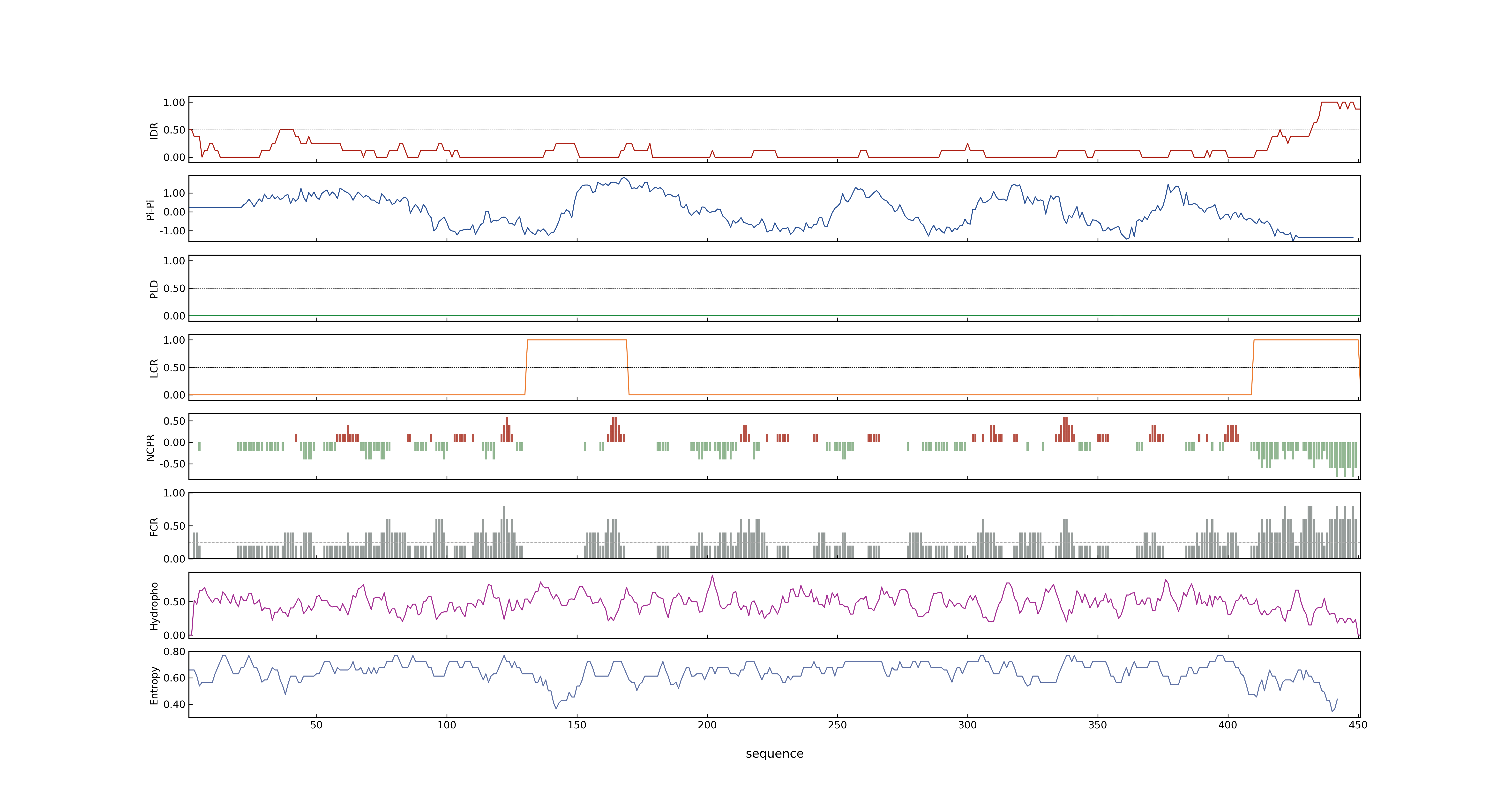
Task: Click the Hydropho axis label
Action: tap(154, 606)
